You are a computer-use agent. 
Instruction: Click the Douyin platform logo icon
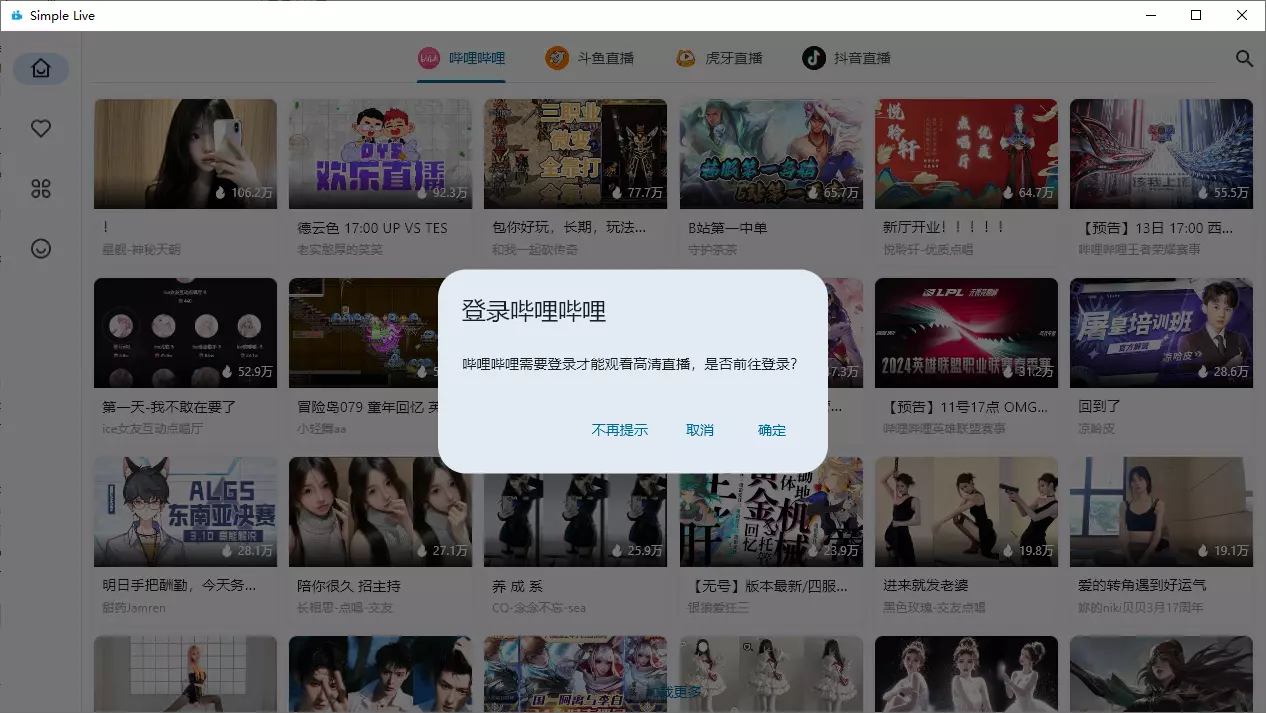814,58
